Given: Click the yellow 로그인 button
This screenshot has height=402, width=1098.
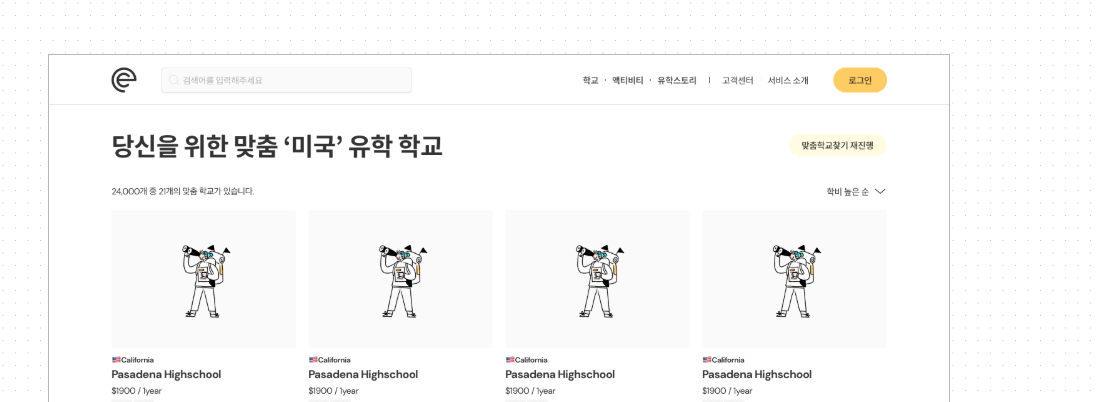Looking at the screenshot, I should tap(860, 80).
